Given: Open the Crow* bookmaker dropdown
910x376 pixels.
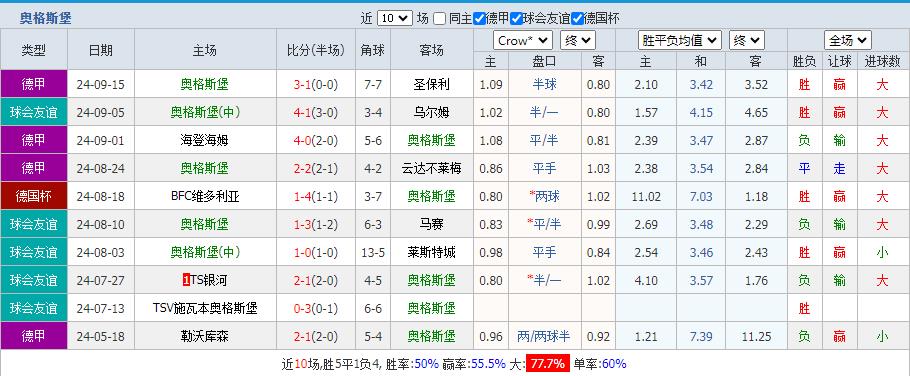Looking at the screenshot, I should coord(523,41).
